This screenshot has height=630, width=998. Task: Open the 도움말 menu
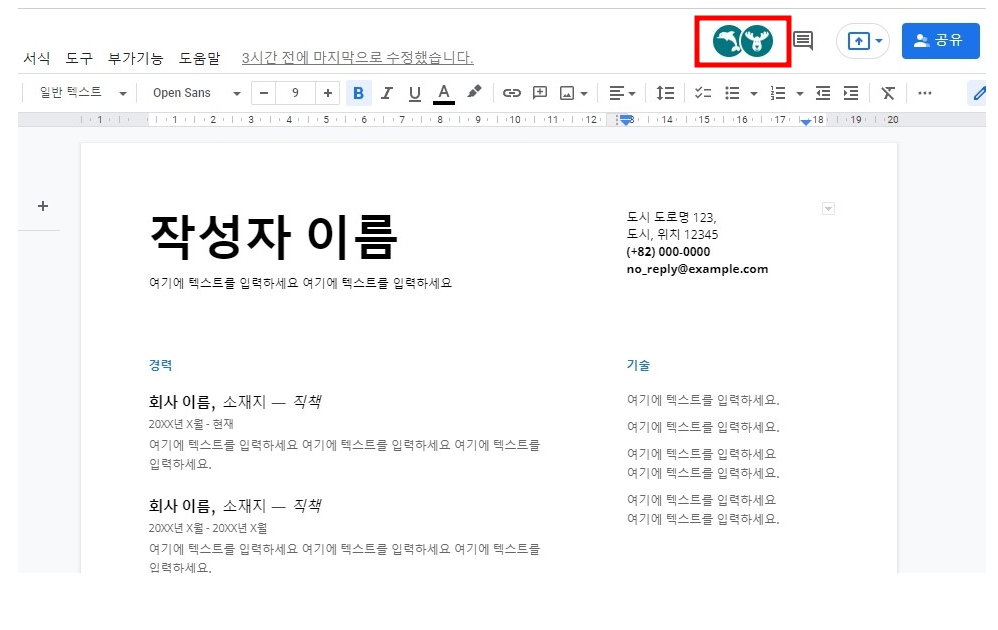[199, 58]
